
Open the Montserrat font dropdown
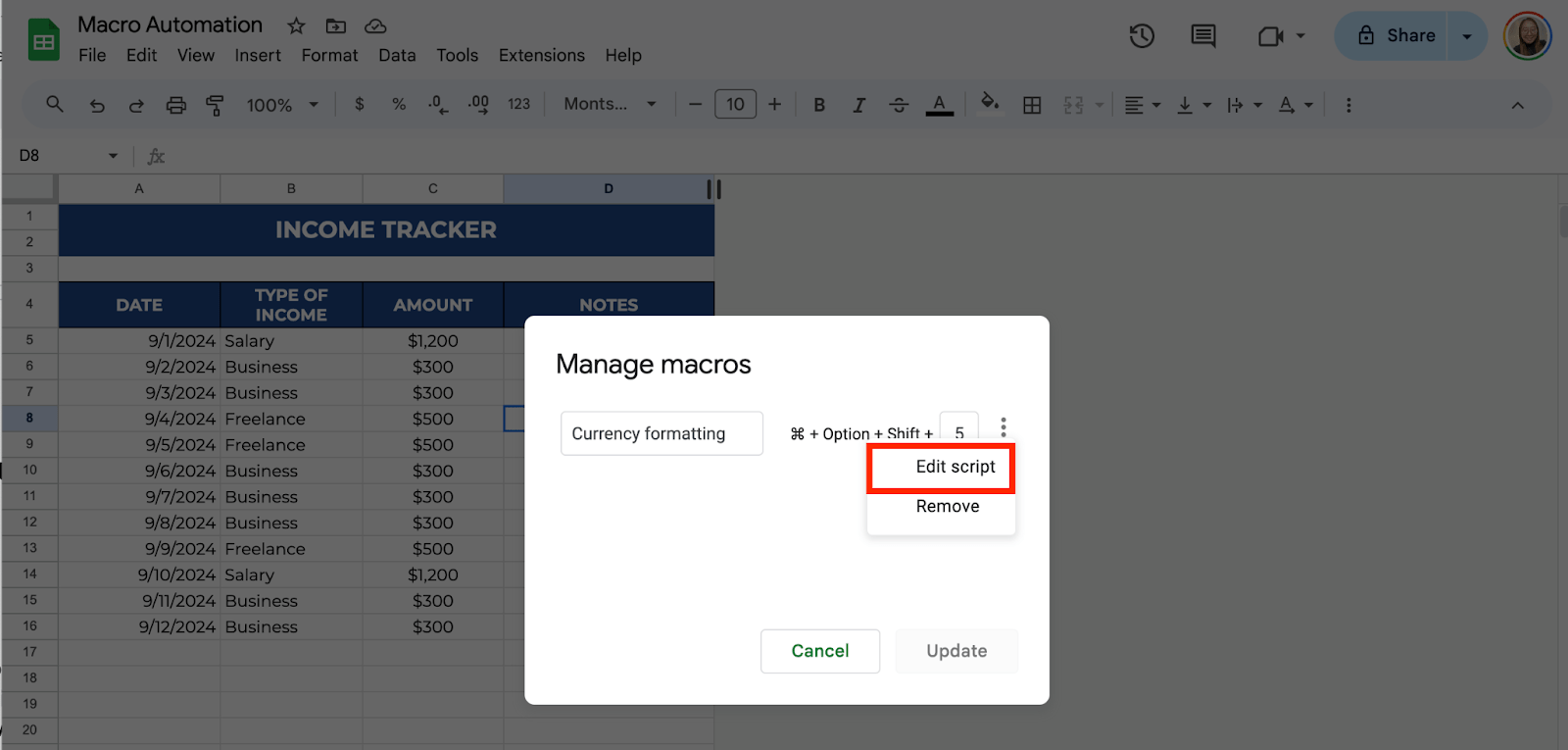click(609, 104)
